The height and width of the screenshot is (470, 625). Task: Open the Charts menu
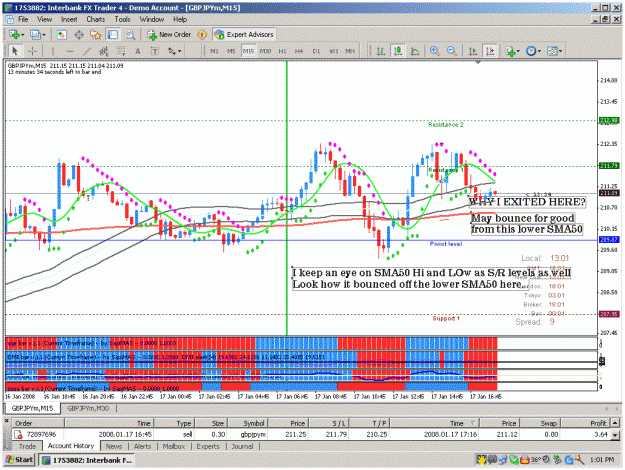click(96, 19)
